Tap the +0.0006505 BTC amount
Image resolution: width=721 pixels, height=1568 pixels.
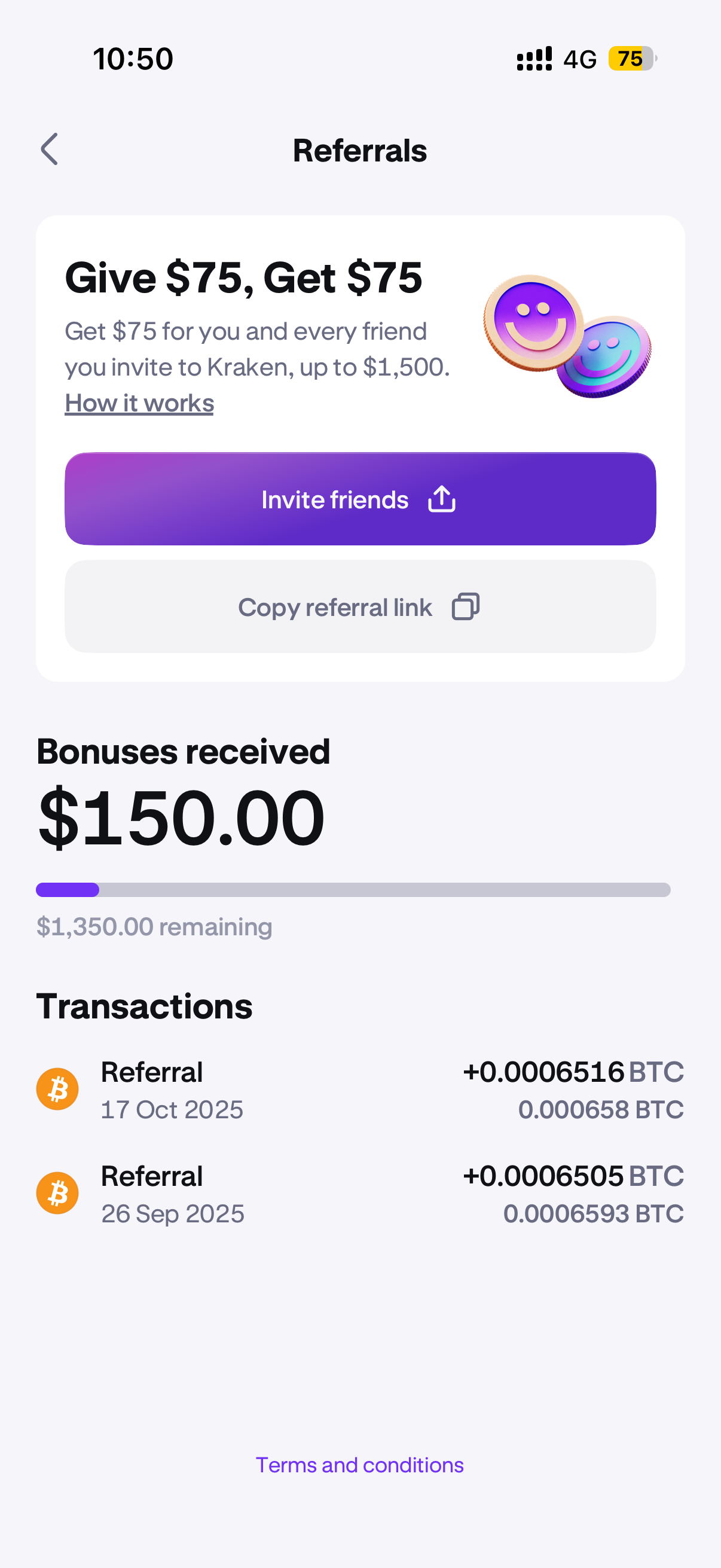[573, 1176]
